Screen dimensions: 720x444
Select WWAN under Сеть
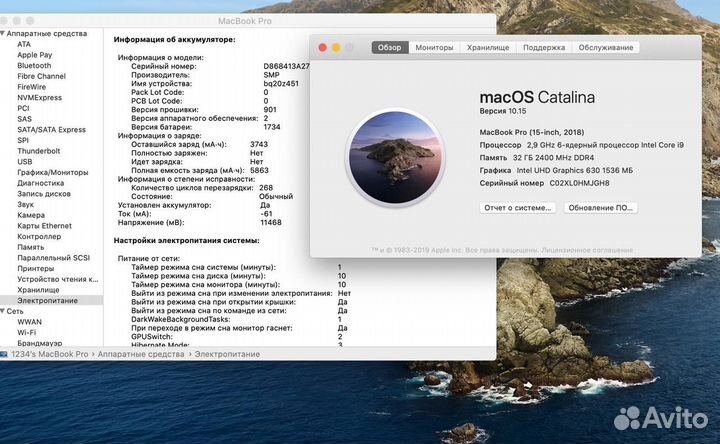(29, 322)
